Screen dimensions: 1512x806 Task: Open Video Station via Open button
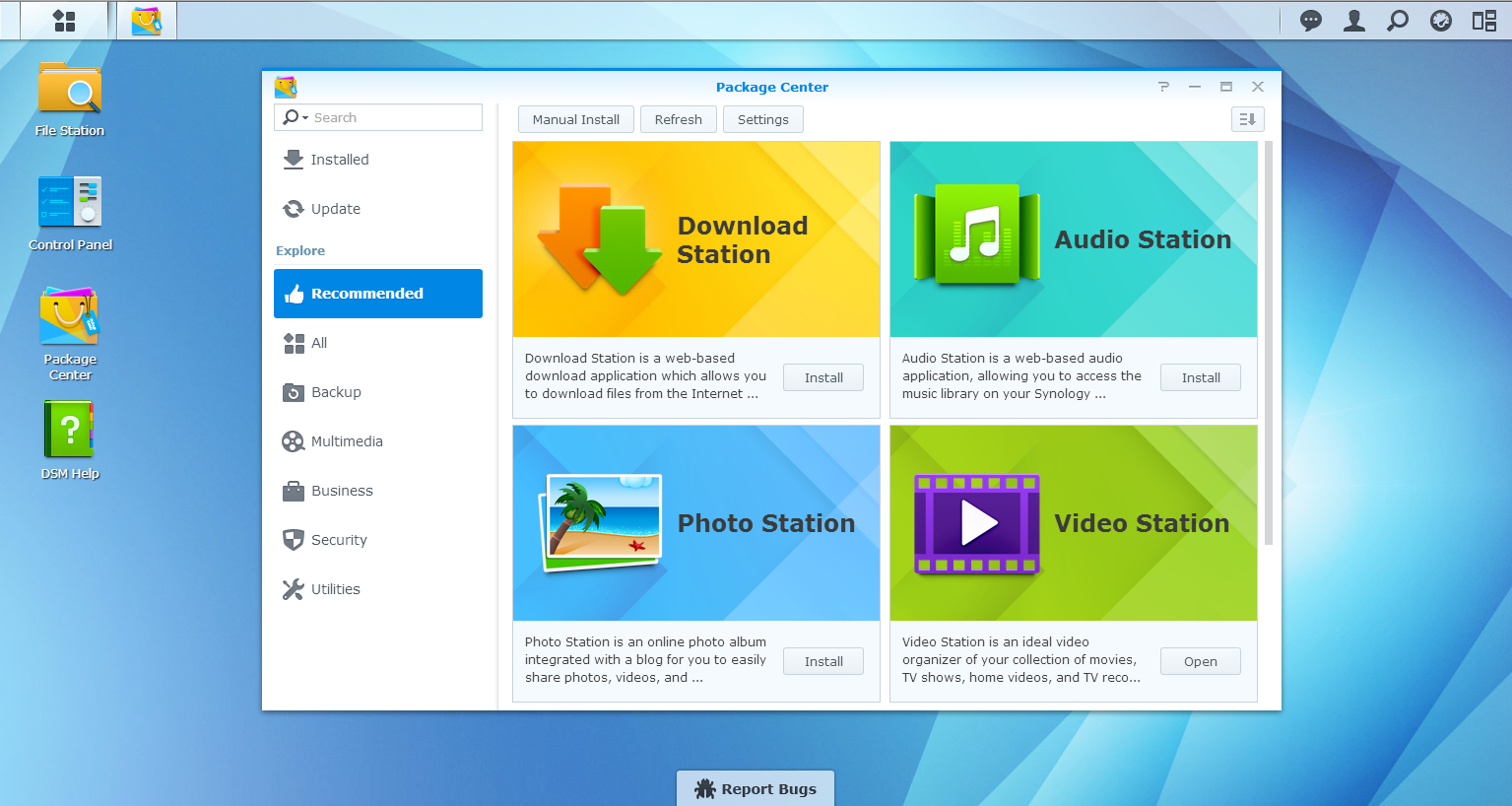[x=1200, y=661]
